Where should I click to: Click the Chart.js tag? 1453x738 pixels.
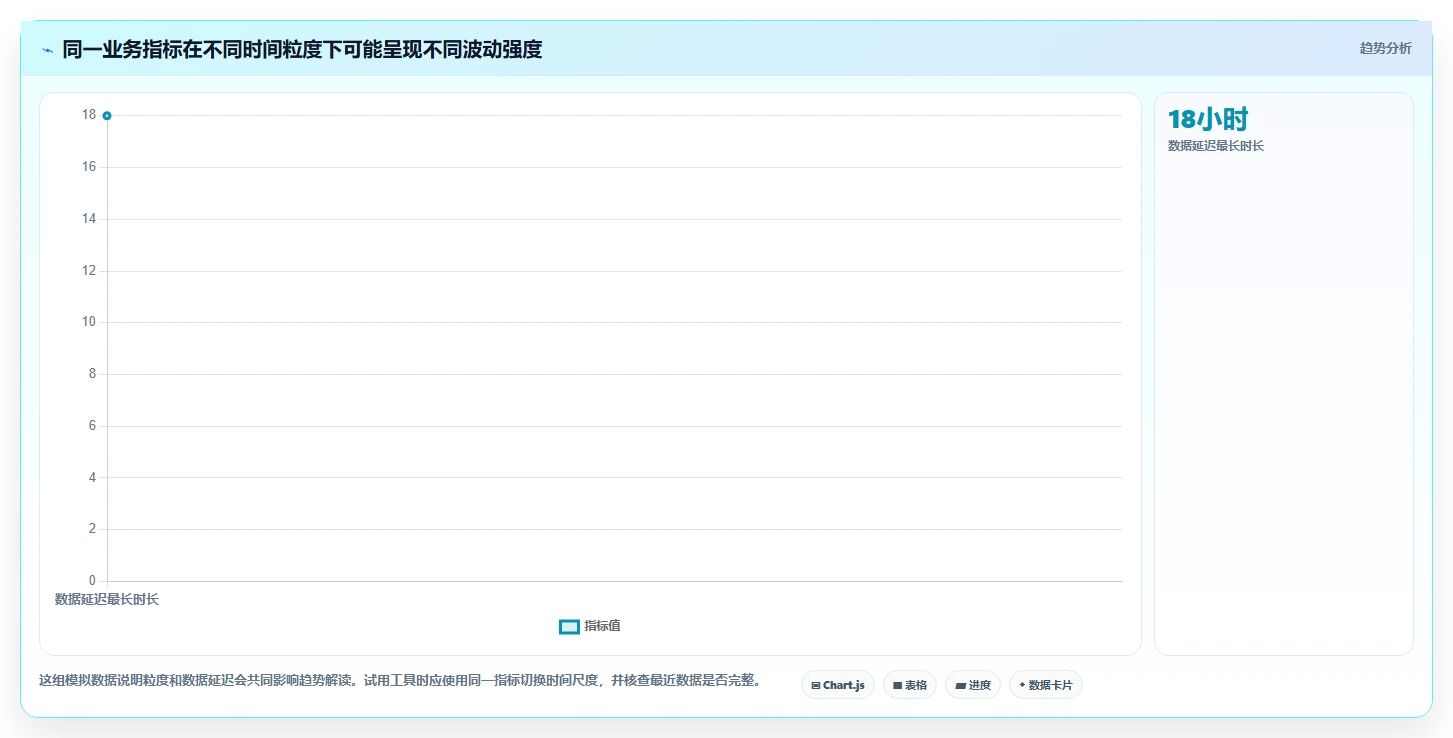[x=838, y=685]
